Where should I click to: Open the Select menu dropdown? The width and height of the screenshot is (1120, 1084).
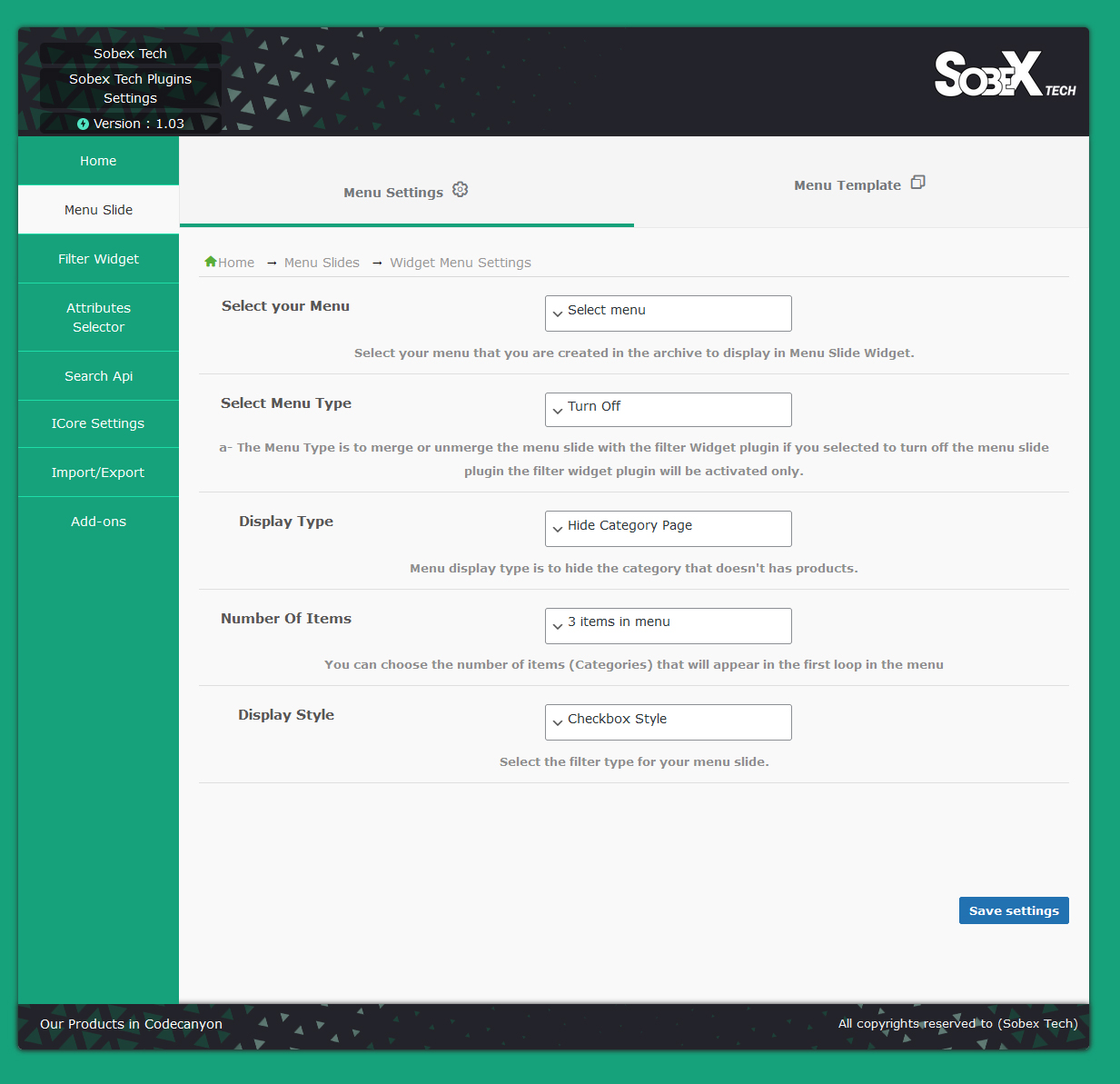pos(669,313)
